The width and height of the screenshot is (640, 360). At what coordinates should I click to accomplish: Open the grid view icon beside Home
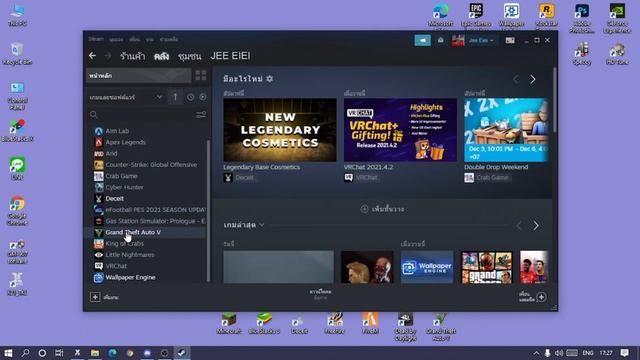tap(201, 75)
